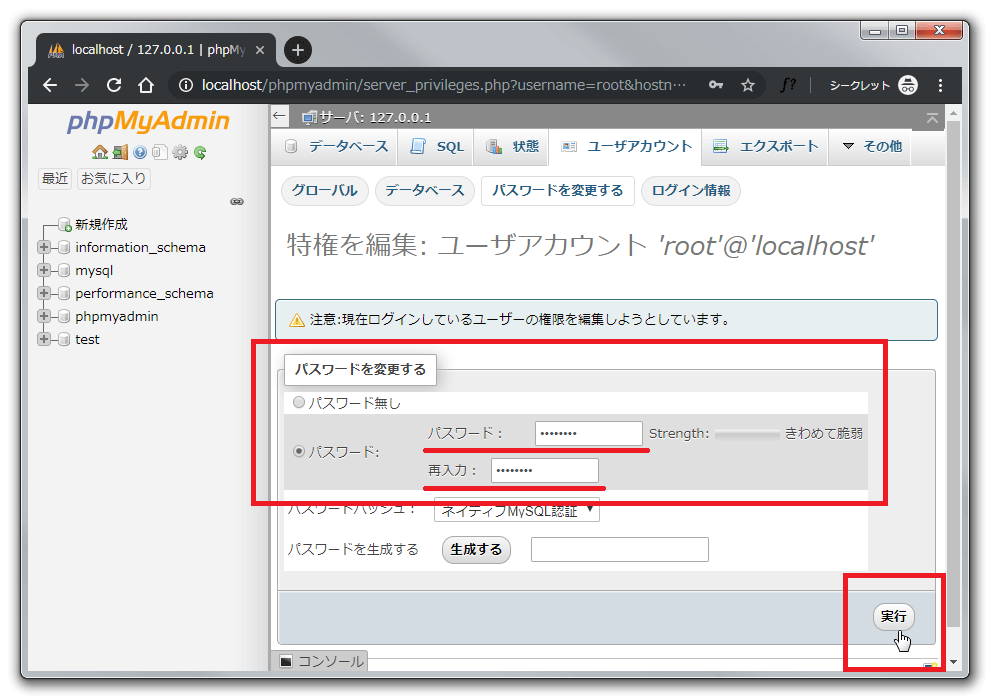Viewport: 990px width, 699px height.
Task: Click the 再入力 password field
Action: pos(544,470)
